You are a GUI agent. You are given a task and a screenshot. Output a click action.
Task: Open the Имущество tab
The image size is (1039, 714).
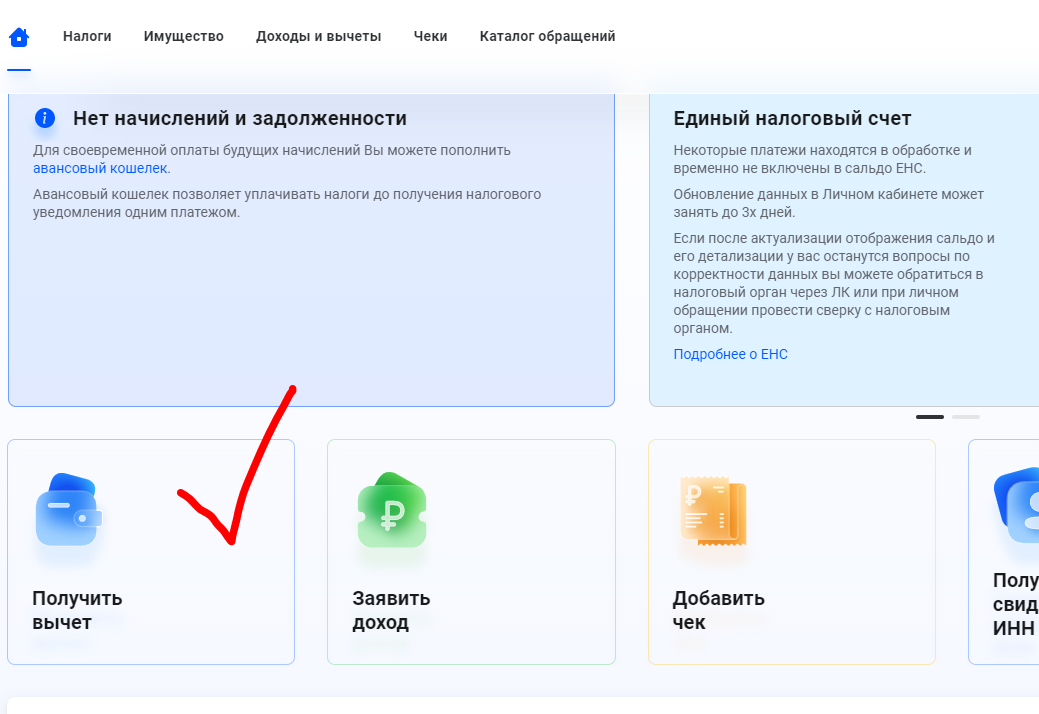(184, 36)
